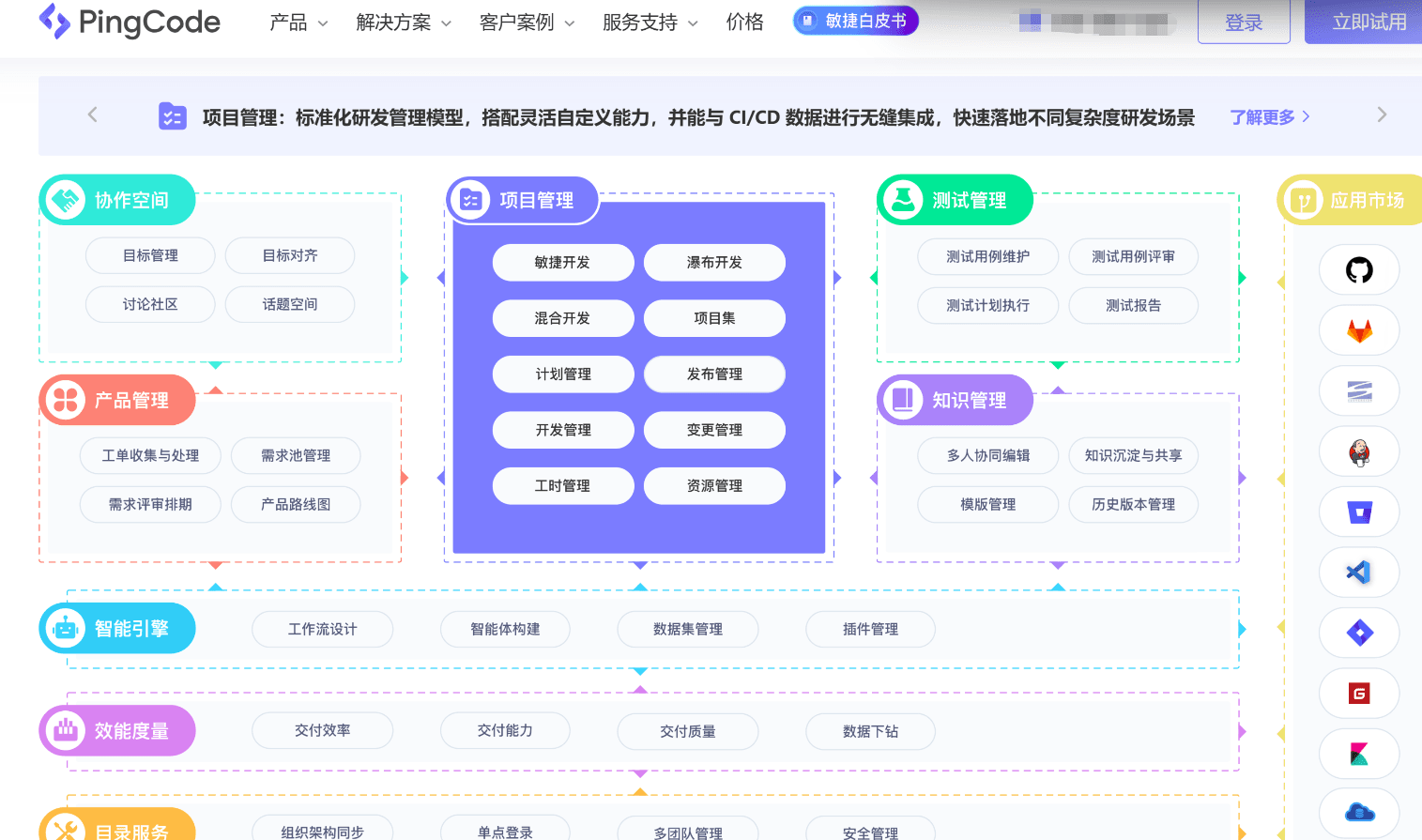Click the 产品管理 clover icon

(x=66, y=400)
